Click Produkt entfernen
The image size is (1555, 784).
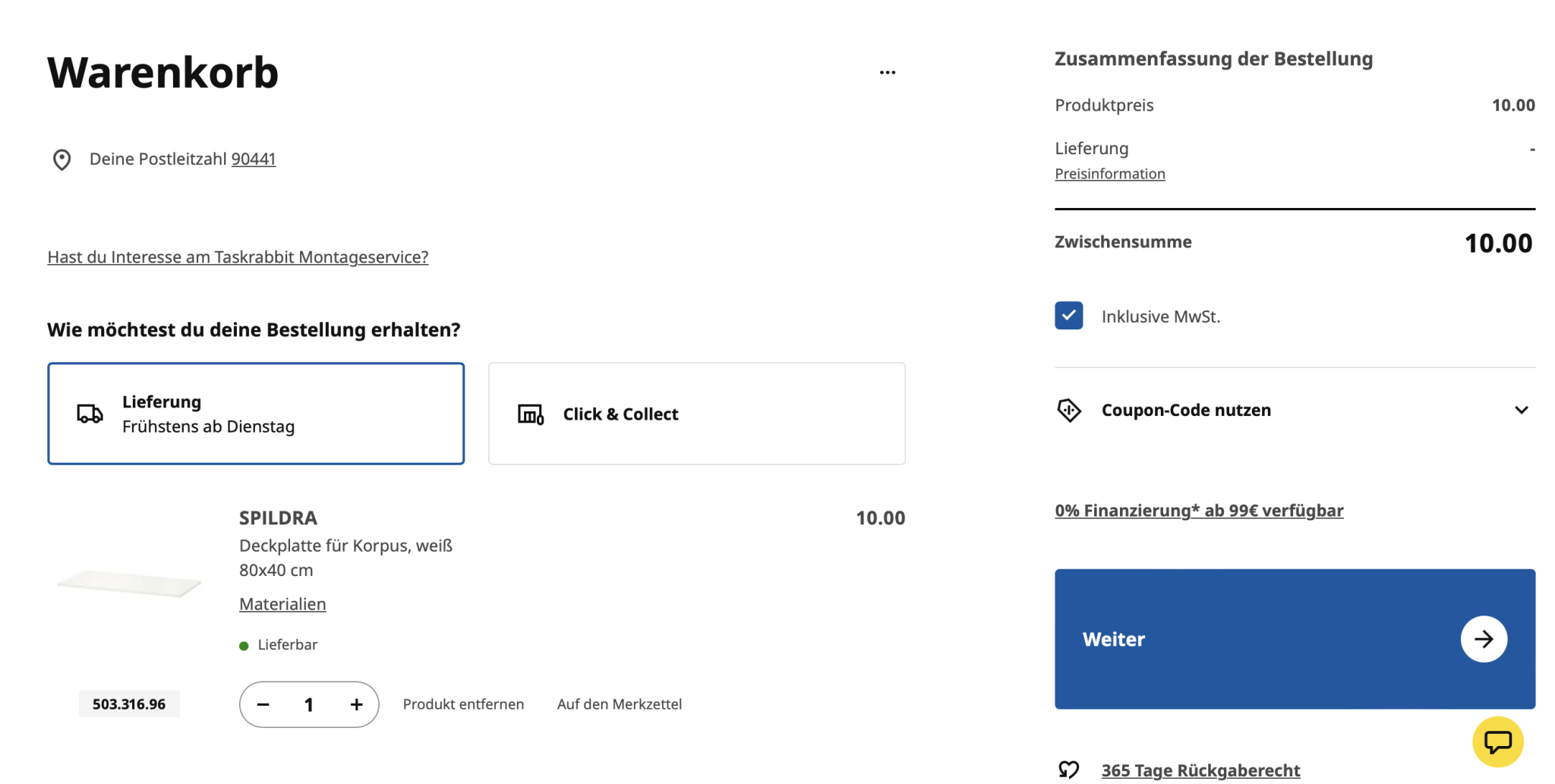click(x=463, y=704)
